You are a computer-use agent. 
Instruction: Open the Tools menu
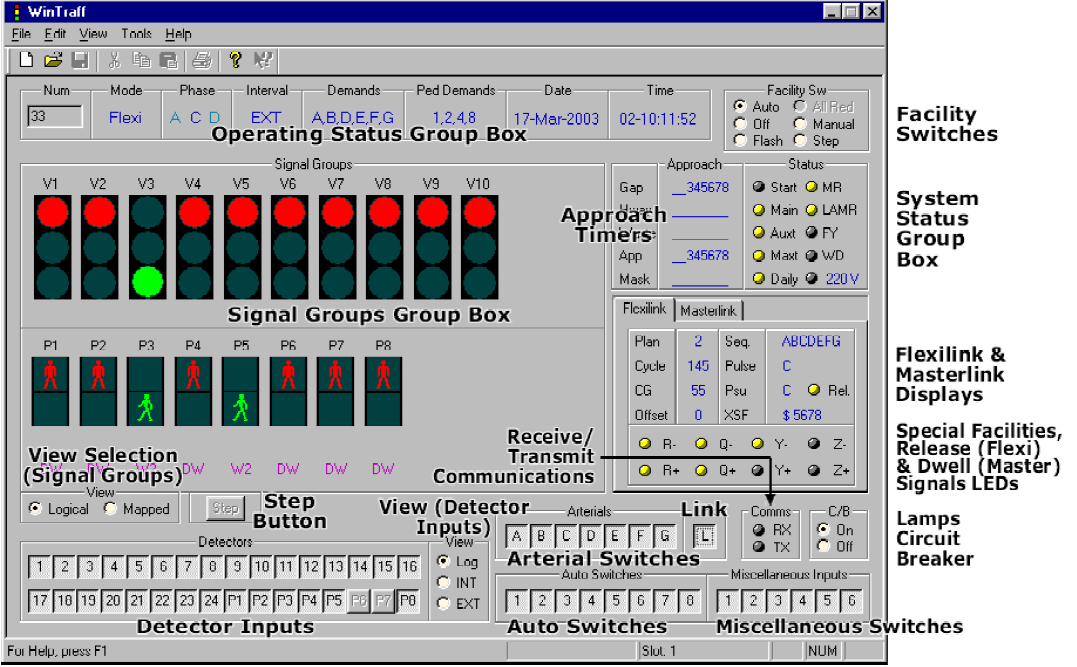pyautogui.click(x=136, y=34)
